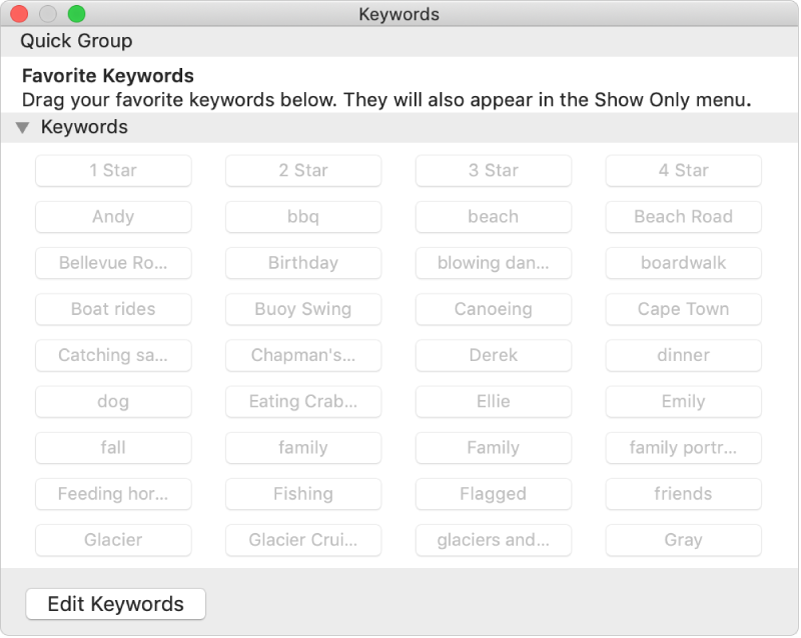Select the Beach Road keyword
Image resolution: width=801 pixels, height=638 pixels.
[x=683, y=216]
